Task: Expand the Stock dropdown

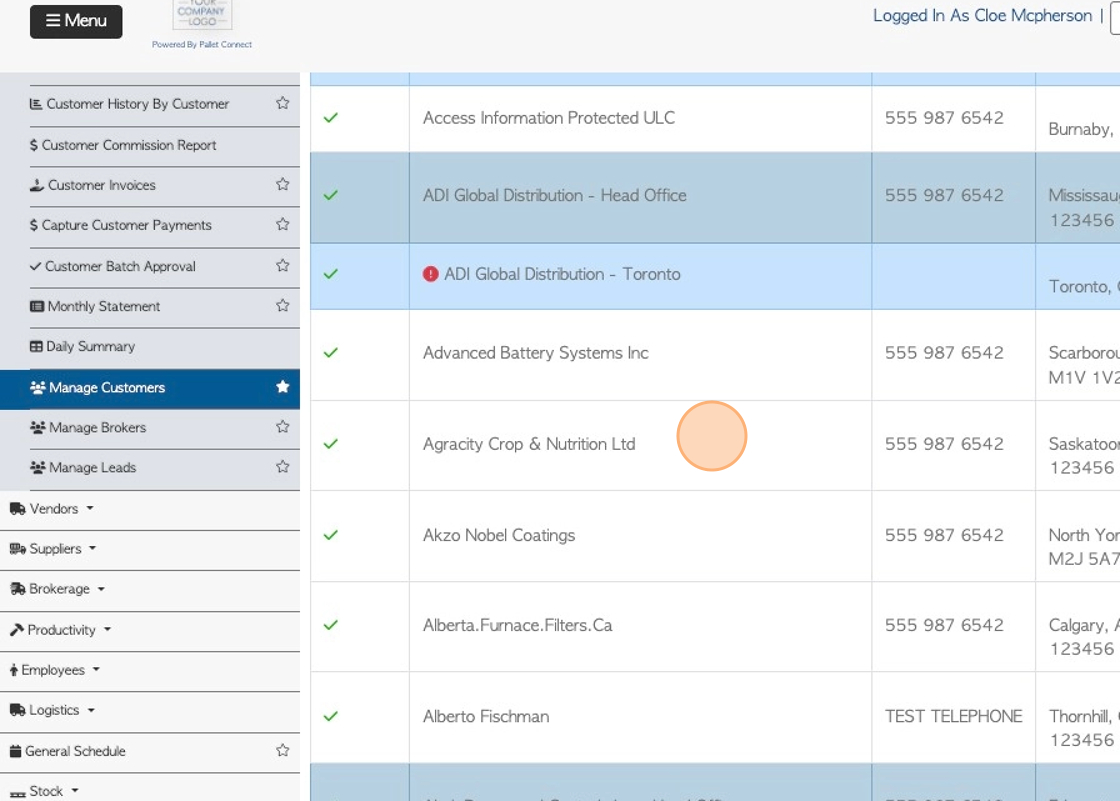Action: [44, 791]
